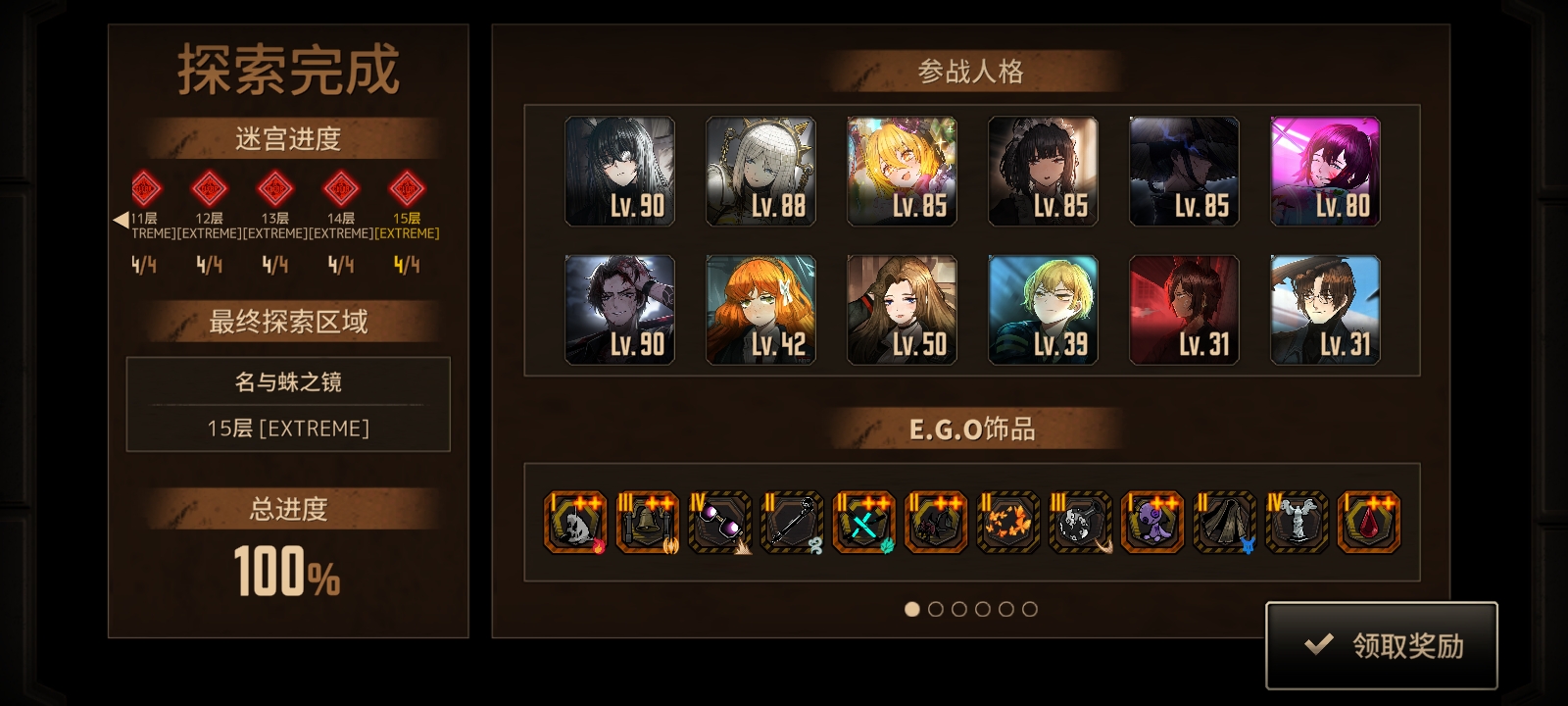Select the 12层 EXTREME floor entry
The height and width of the screenshot is (706, 1568).
(x=209, y=226)
